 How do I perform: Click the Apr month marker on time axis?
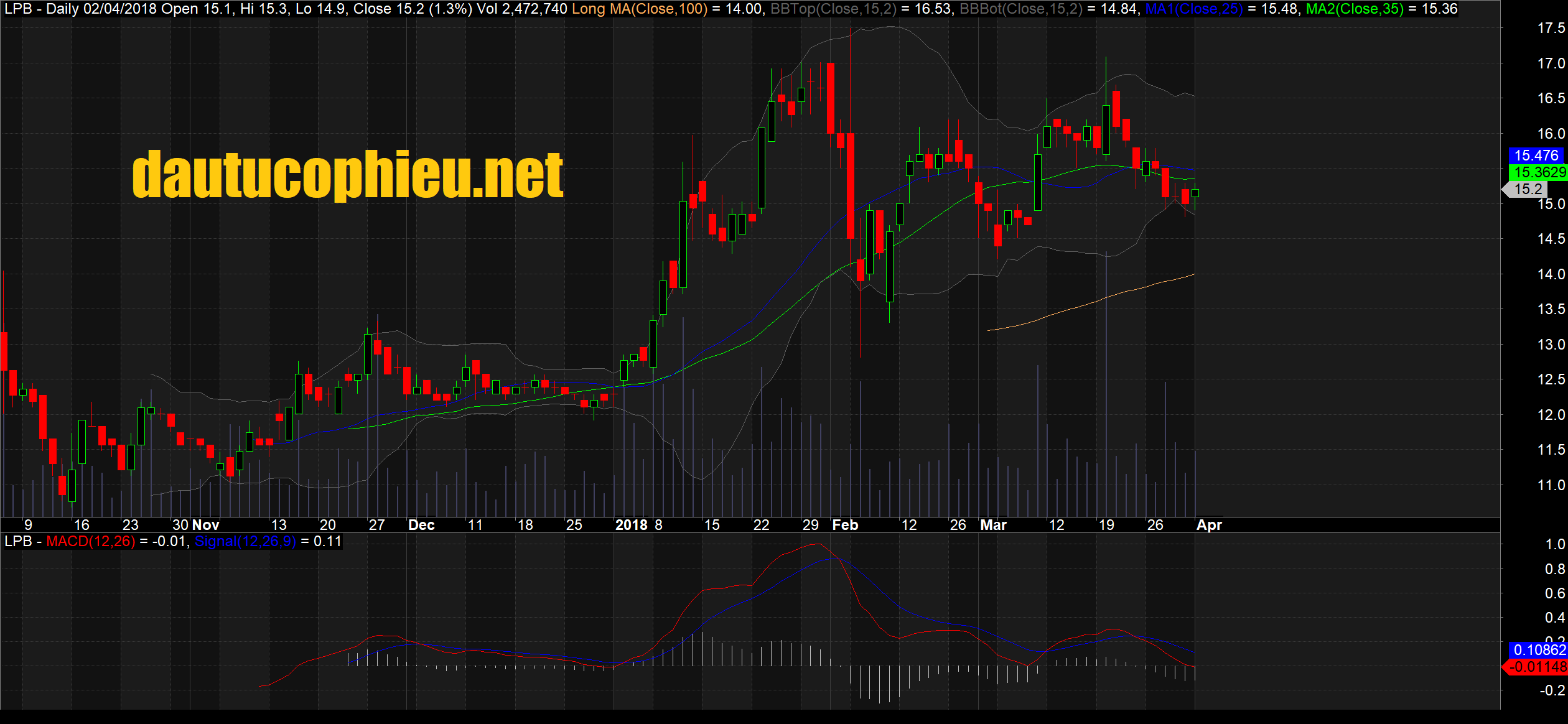click(1209, 525)
